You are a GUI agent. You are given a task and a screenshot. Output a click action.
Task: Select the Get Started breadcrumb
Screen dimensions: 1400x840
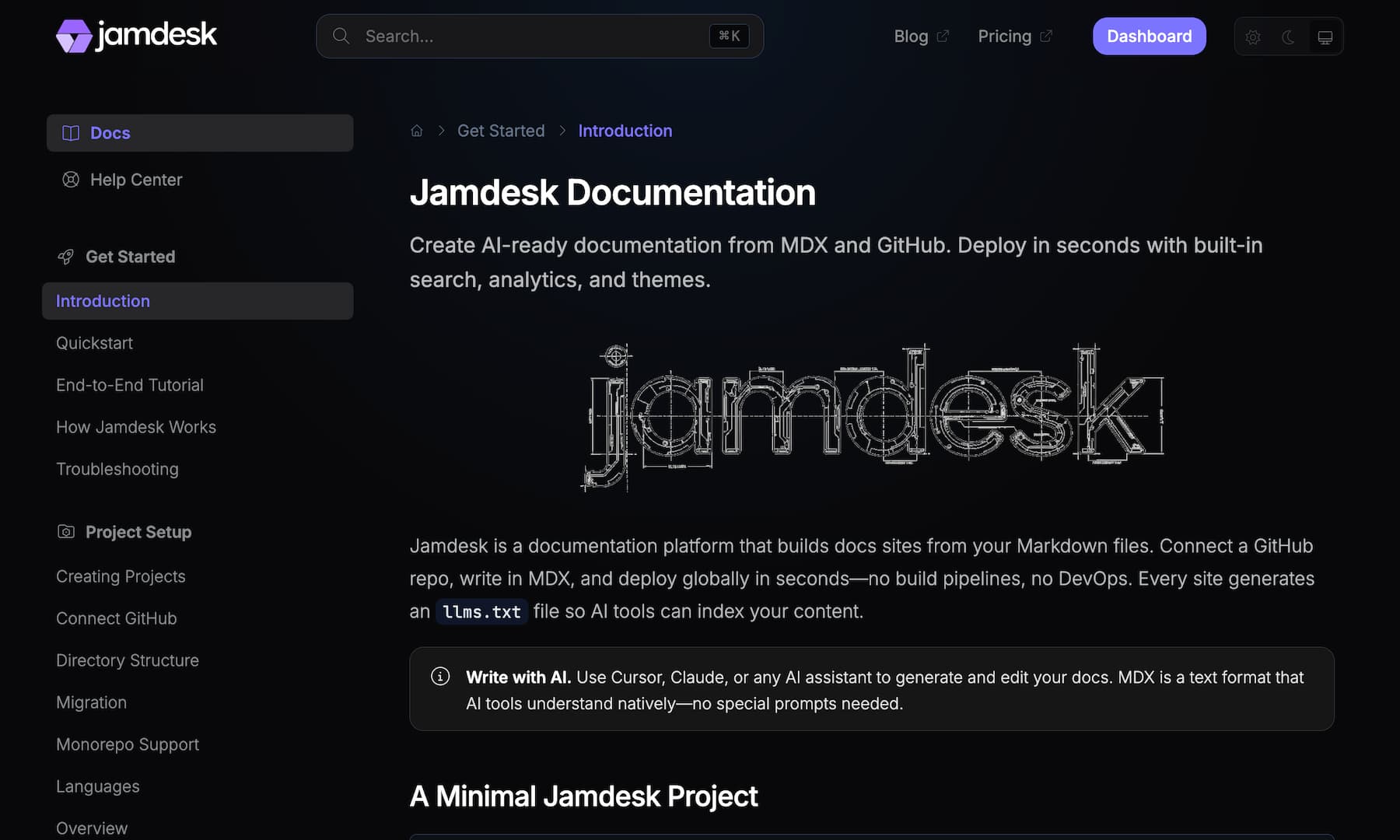pos(501,130)
